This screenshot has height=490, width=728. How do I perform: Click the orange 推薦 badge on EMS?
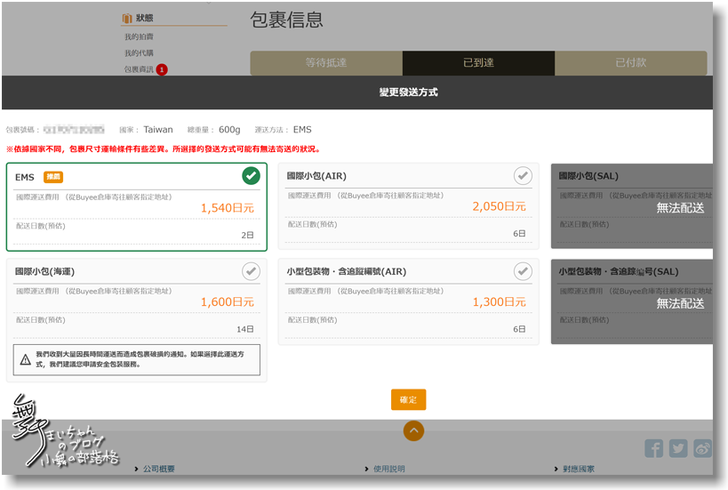53,176
